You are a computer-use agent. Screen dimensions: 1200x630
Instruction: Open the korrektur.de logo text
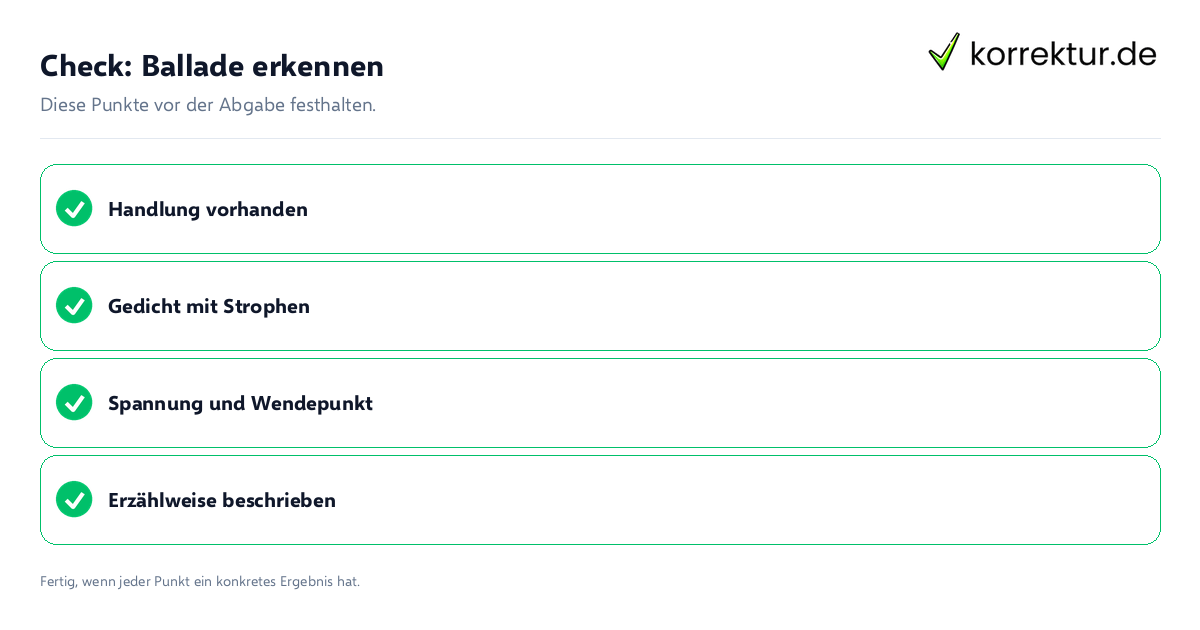[1063, 53]
